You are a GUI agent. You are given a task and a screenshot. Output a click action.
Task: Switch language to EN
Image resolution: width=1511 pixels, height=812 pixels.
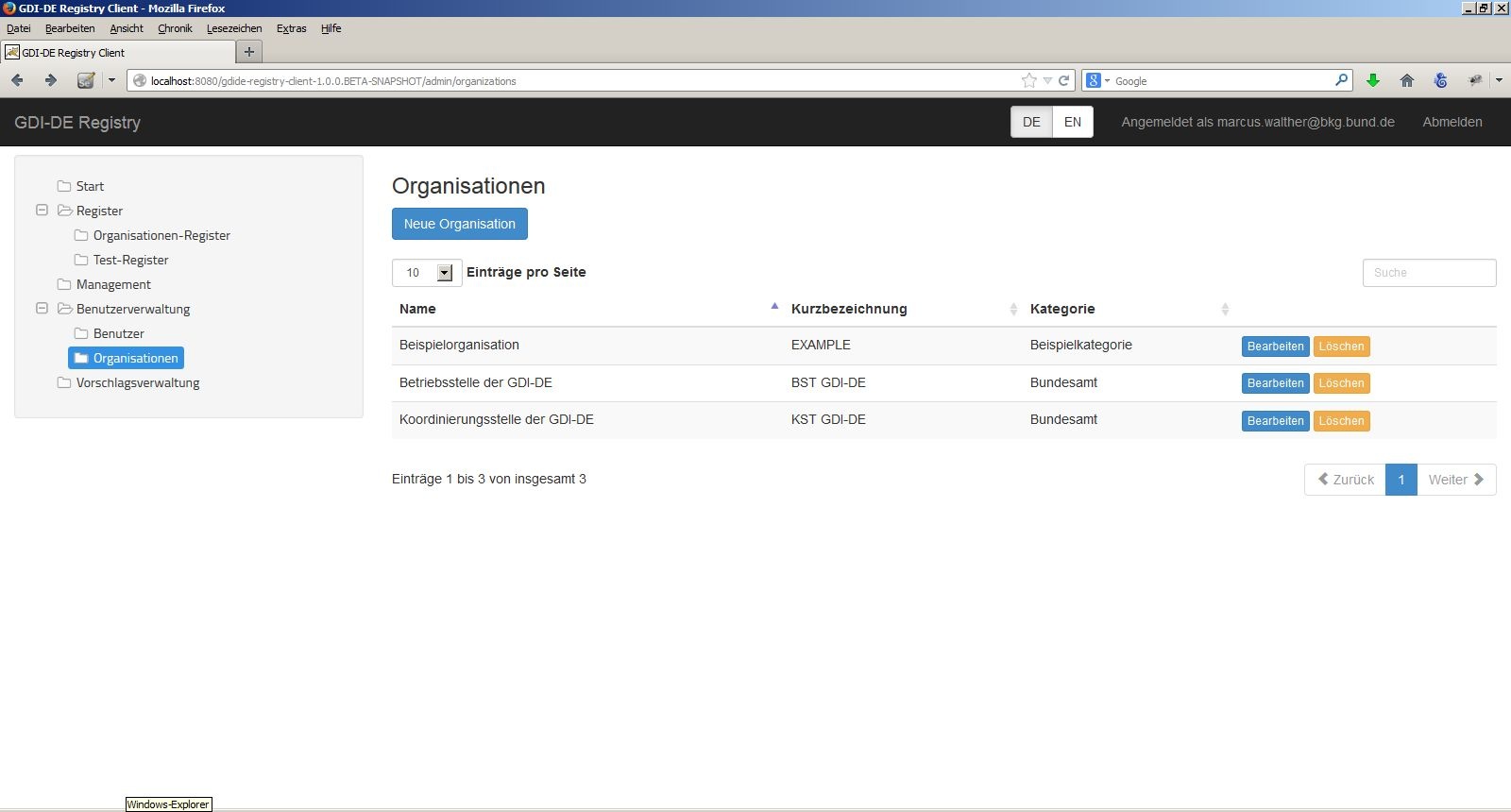[x=1073, y=122]
